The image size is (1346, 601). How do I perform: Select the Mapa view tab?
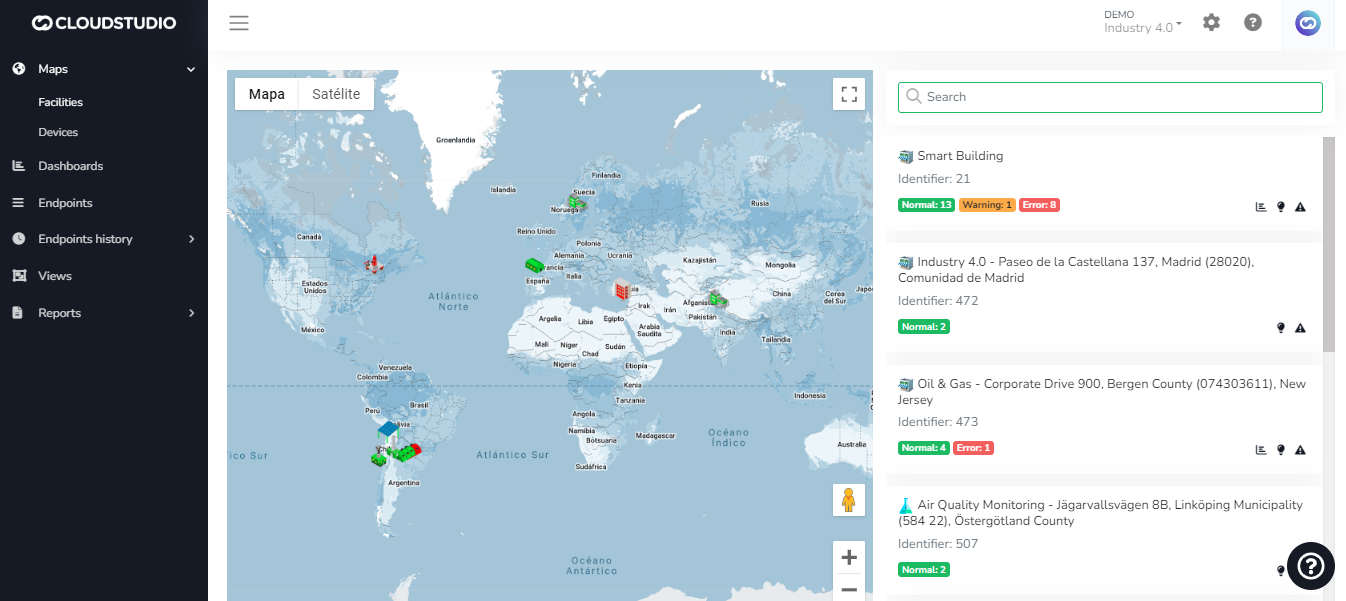point(266,93)
